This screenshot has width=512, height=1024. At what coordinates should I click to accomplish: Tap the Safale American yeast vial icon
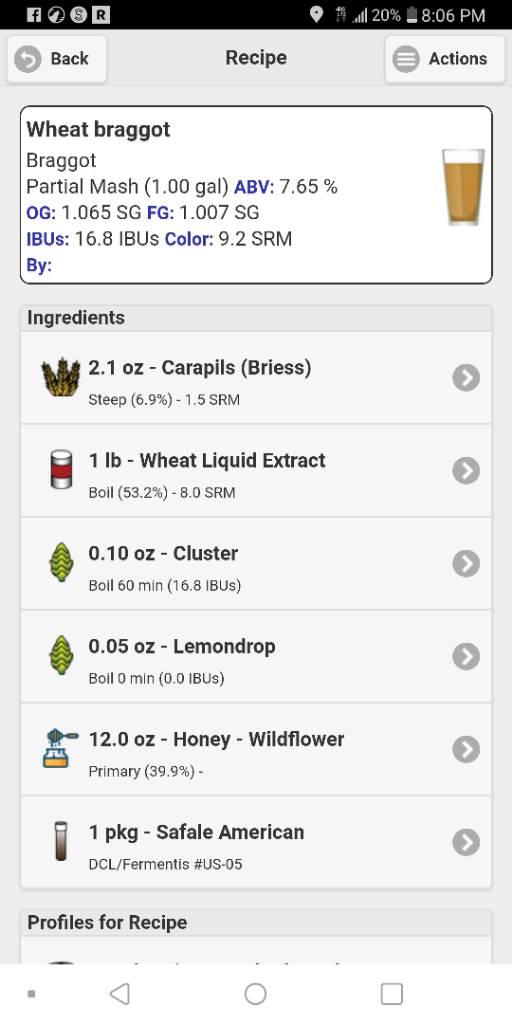61,842
